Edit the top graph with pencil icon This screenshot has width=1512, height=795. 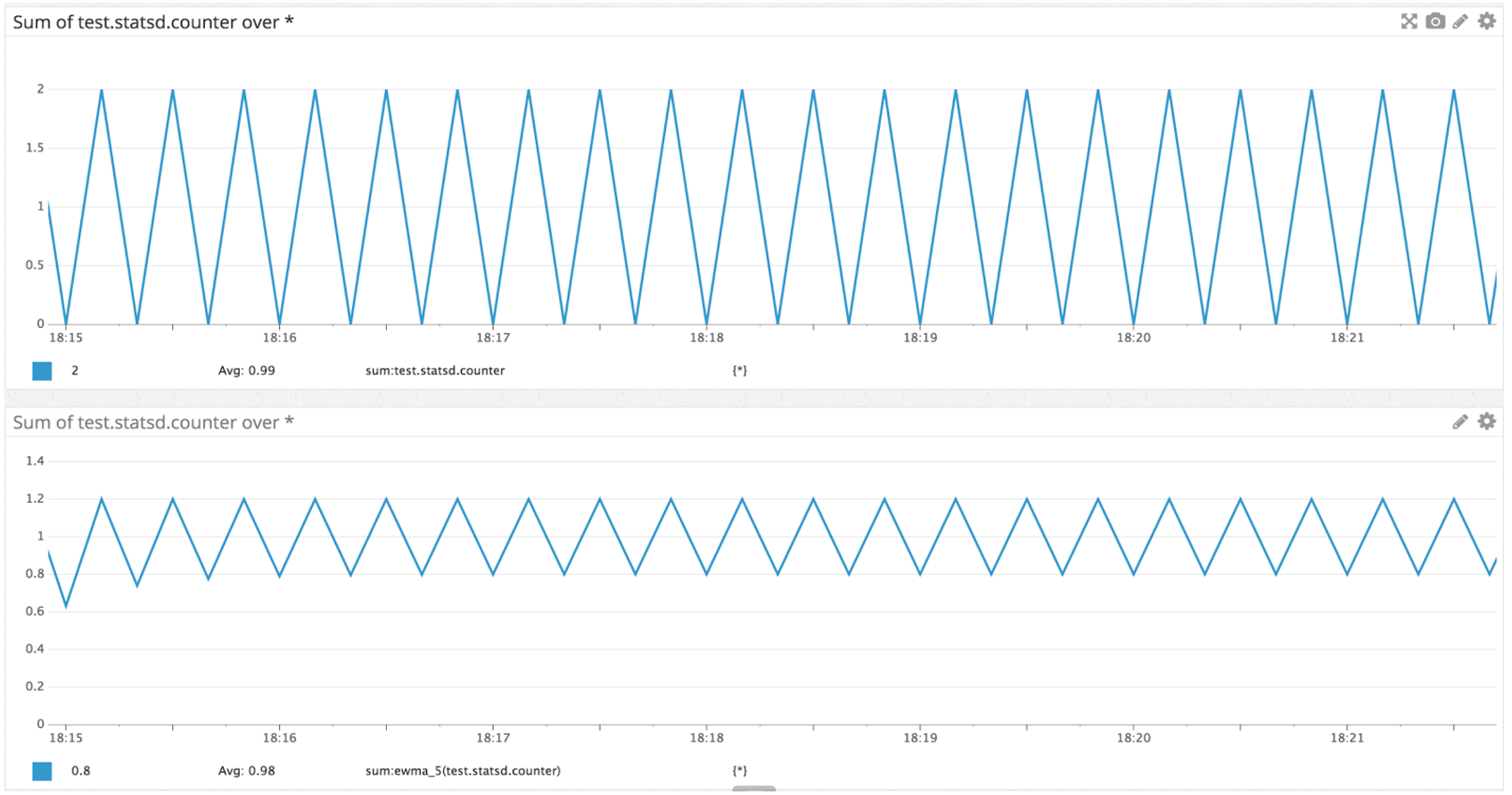1459,21
